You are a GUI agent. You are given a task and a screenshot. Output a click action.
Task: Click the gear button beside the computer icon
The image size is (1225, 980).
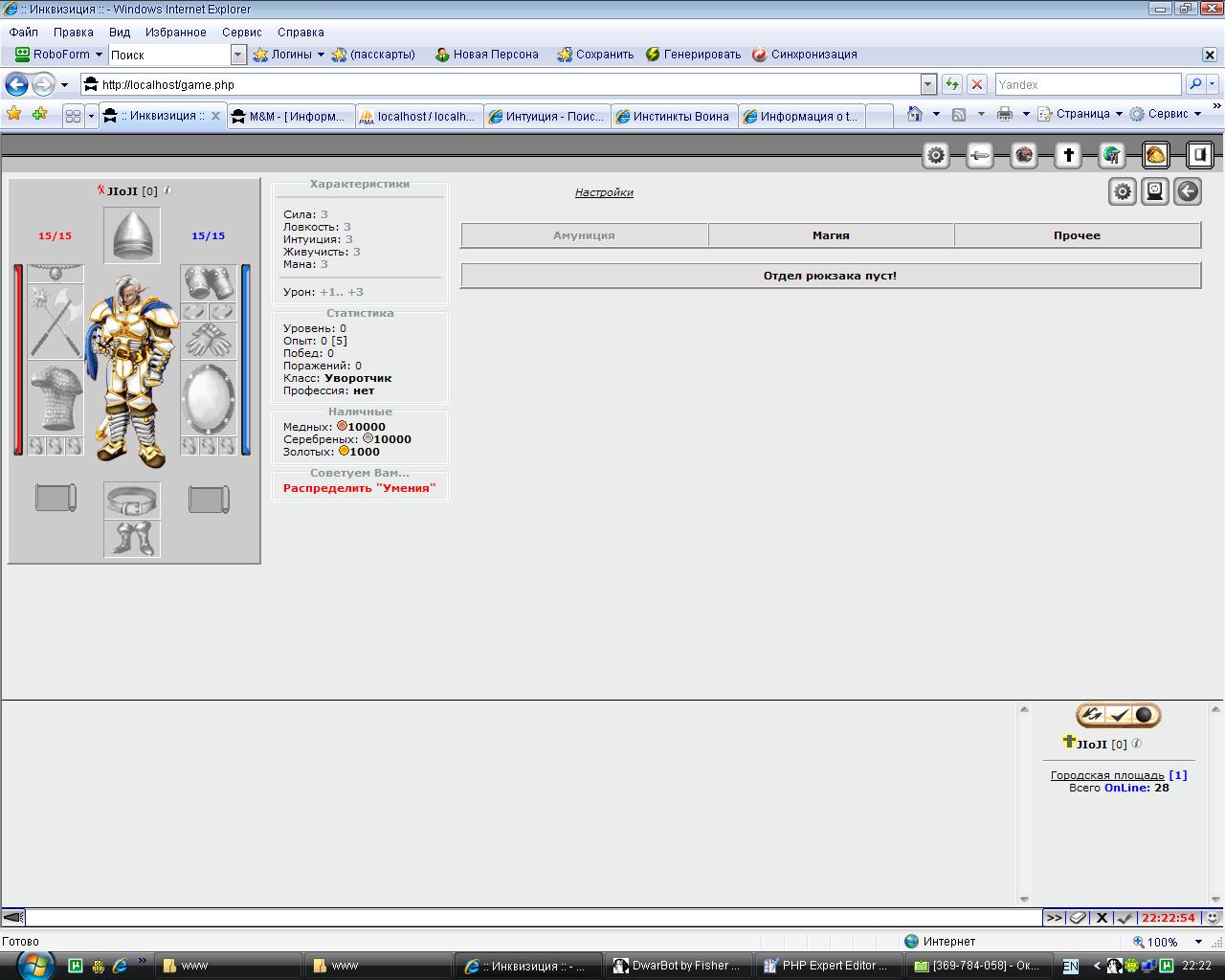point(1123,192)
